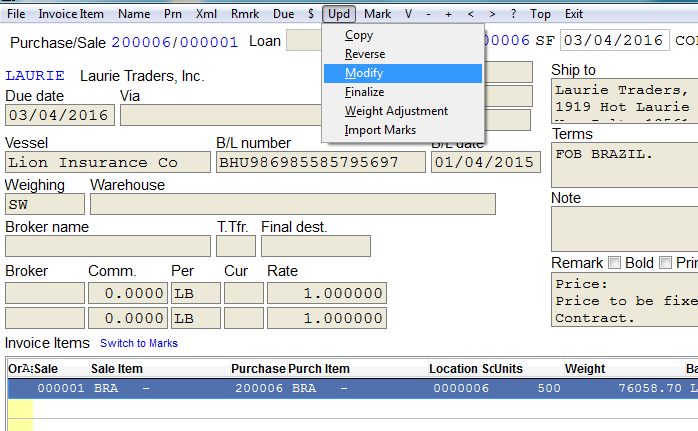Viewport: 698px width, 431px height.
Task: Choose Weight Adjustment from the Upd dropdown
Action: click(403, 111)
